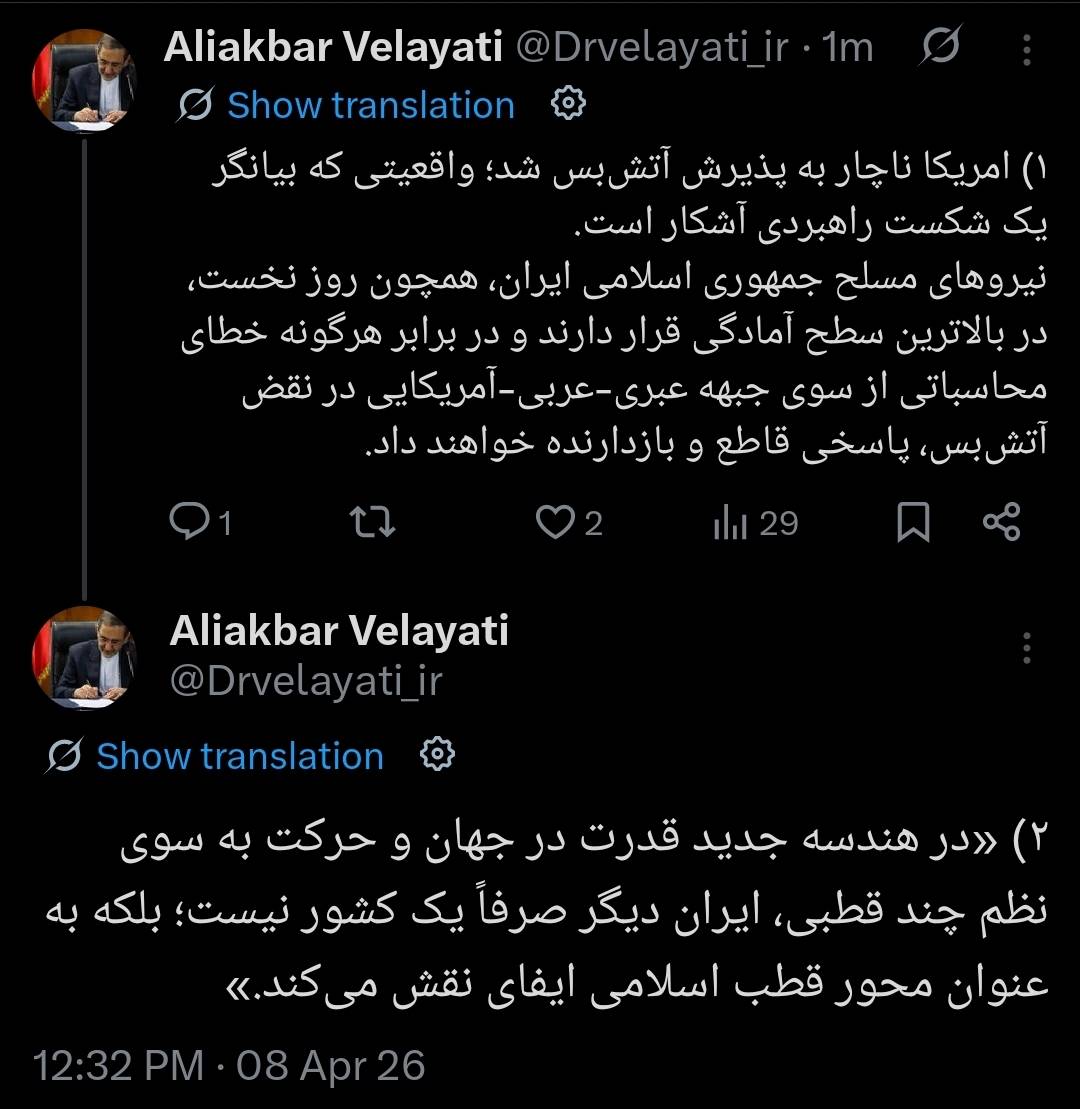Viewport: 1080px width, 1109px height.
Task: Open translation settings gear on the first tweet
Action: pyautogui.click(x=568, y=104)
